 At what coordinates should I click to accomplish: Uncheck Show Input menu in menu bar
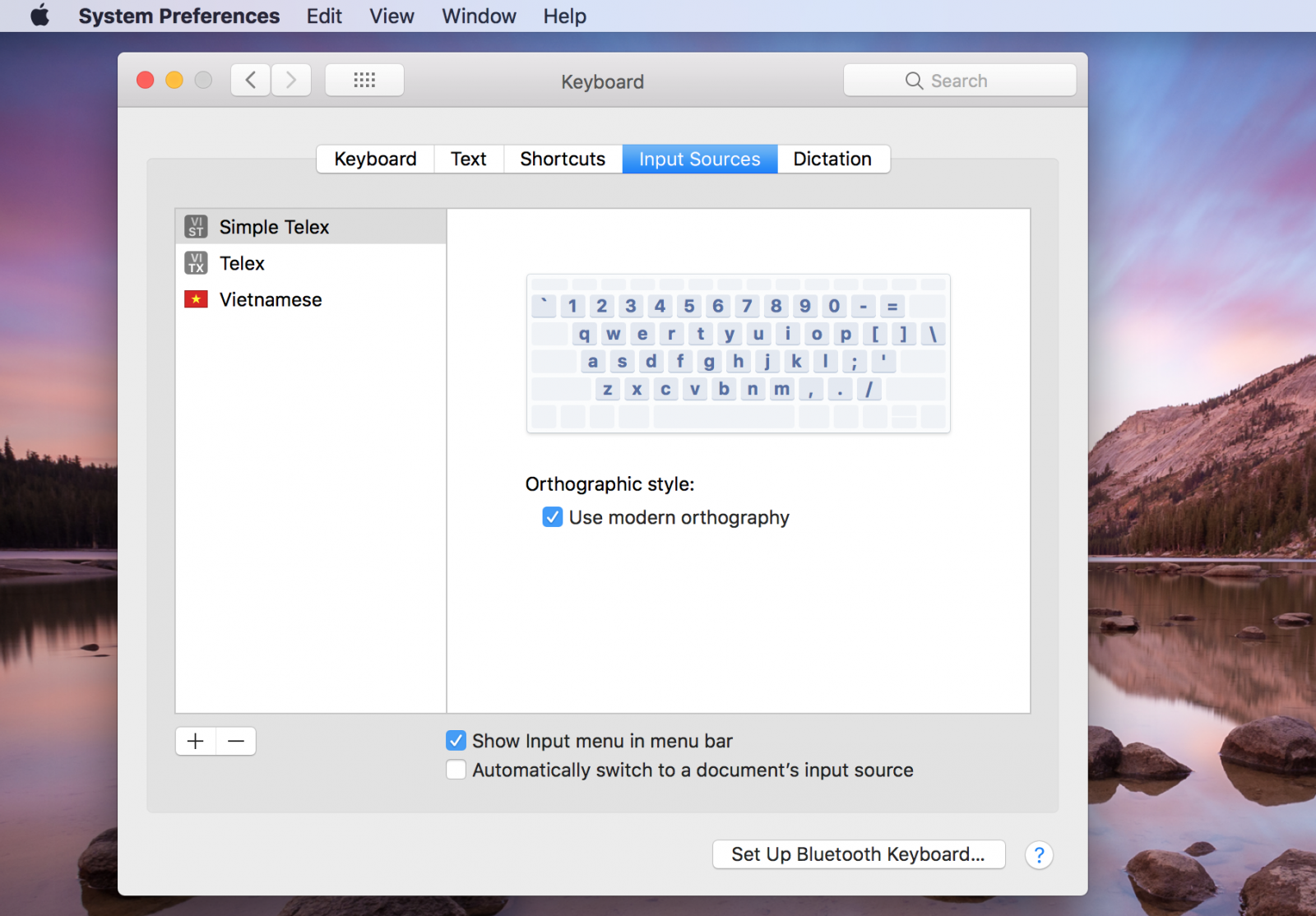click(x=456, y=741)
